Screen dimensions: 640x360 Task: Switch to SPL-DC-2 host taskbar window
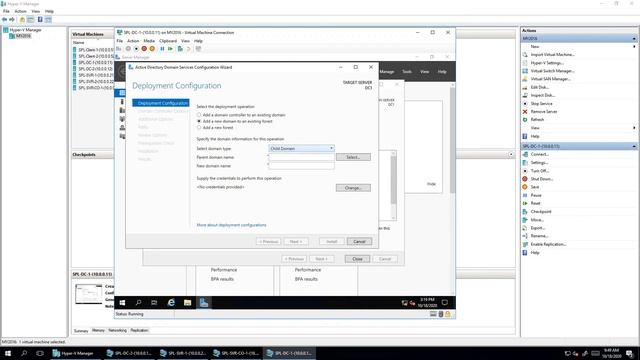[129, 353]
